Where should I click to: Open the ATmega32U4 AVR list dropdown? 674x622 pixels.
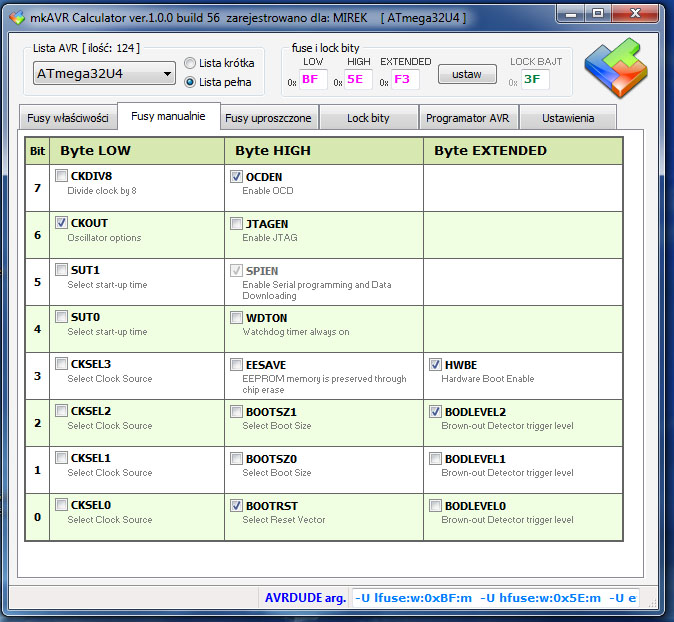point(104,74)
